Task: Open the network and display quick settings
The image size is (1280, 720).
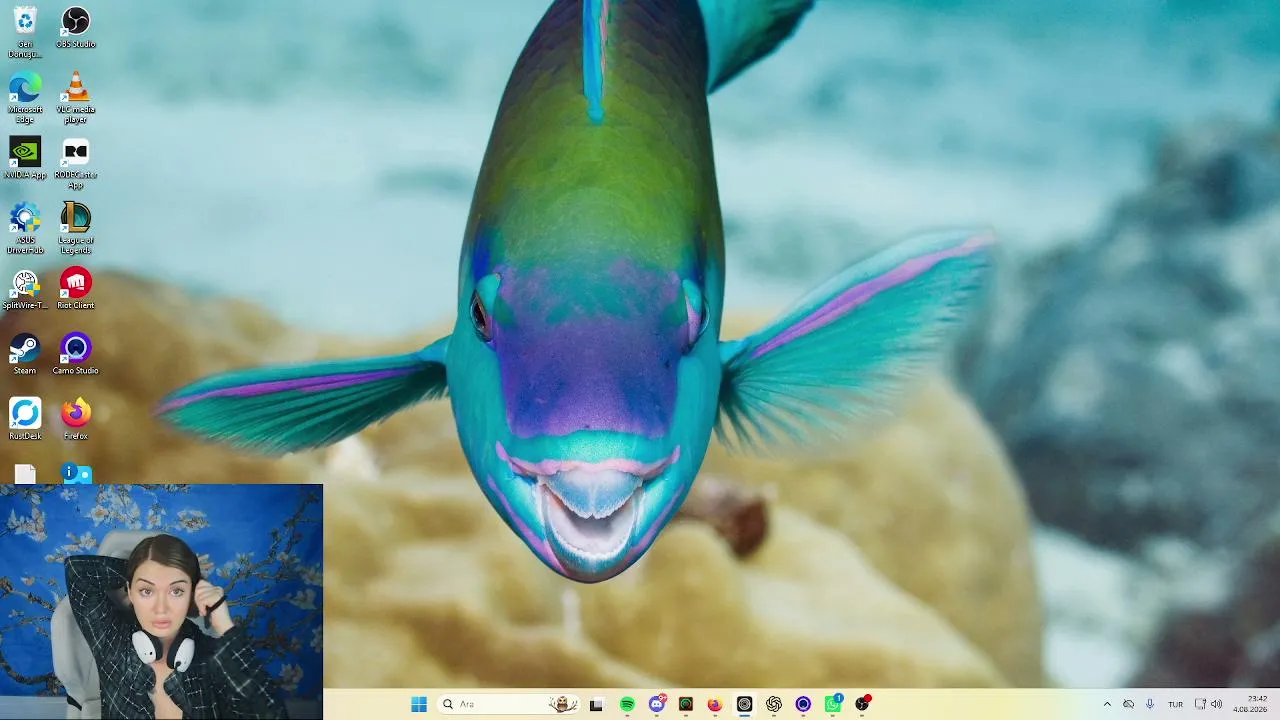Action: 1200,704
